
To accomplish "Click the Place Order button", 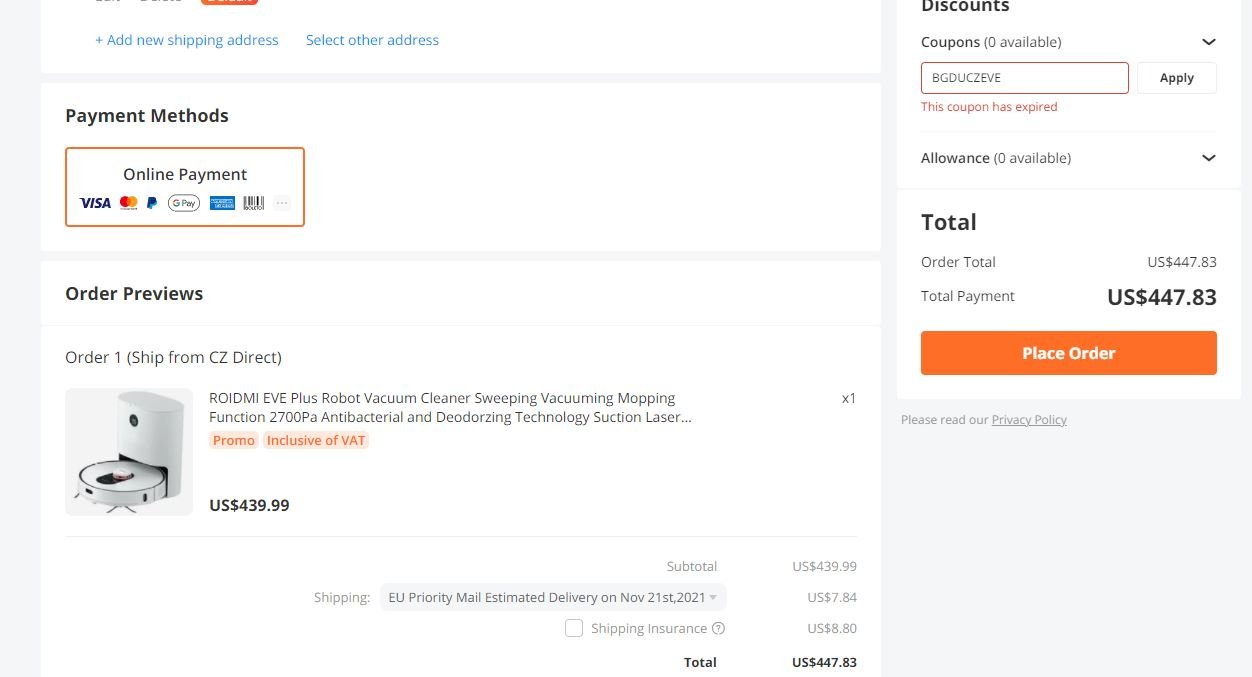I will [1069, 353].
